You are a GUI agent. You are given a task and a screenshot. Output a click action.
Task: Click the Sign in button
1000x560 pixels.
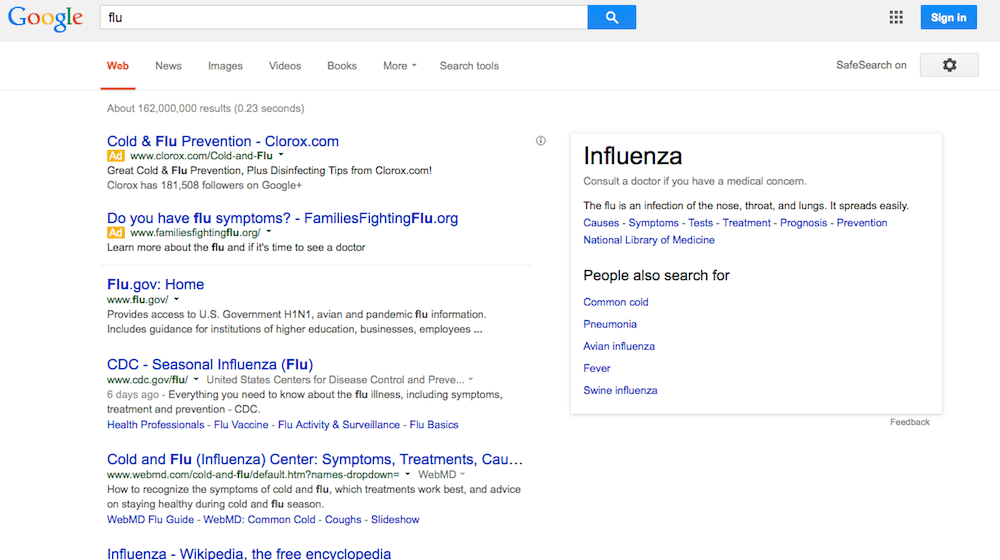coord(948,17)
